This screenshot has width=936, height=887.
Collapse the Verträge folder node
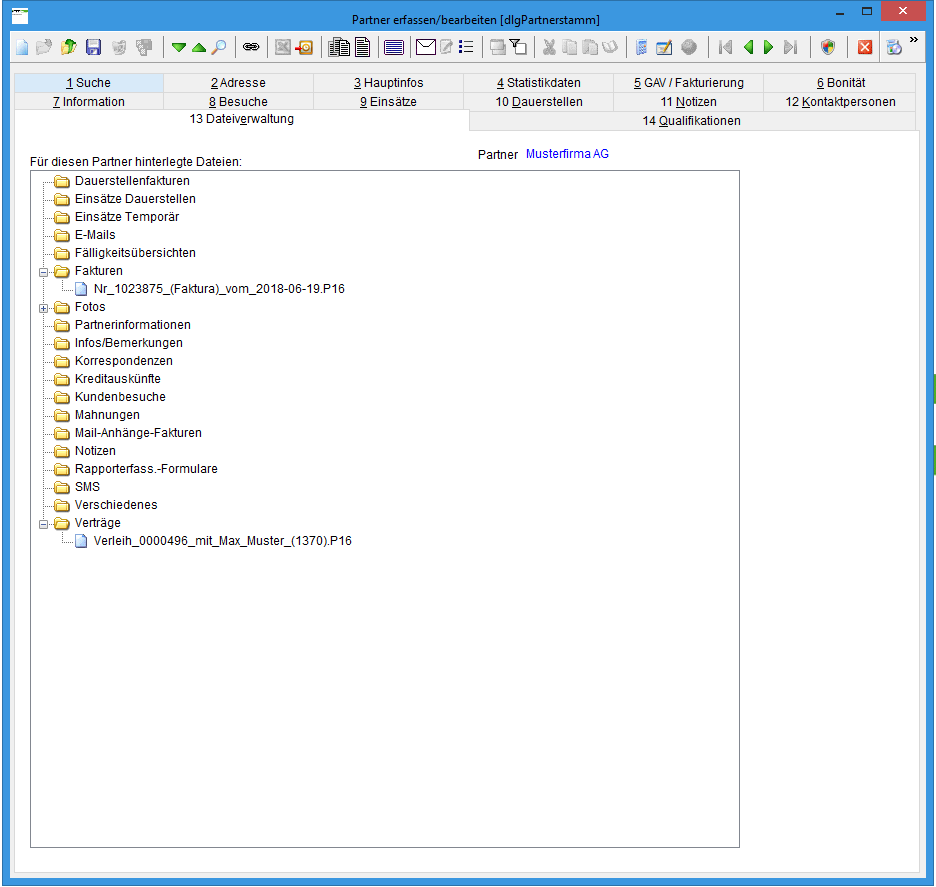coord(44,524)
